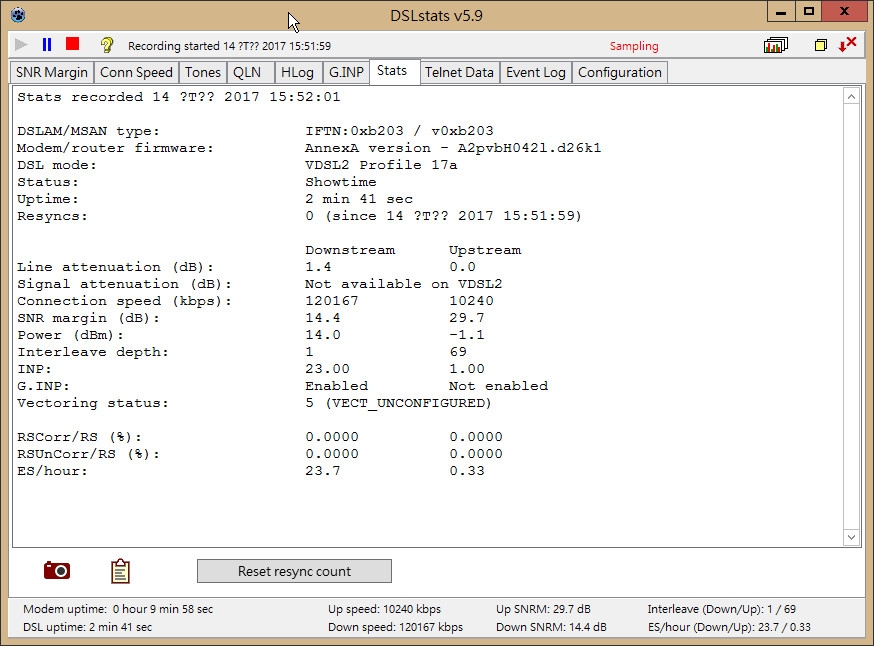Click the 'Upstream' column header

coord(485,250)
